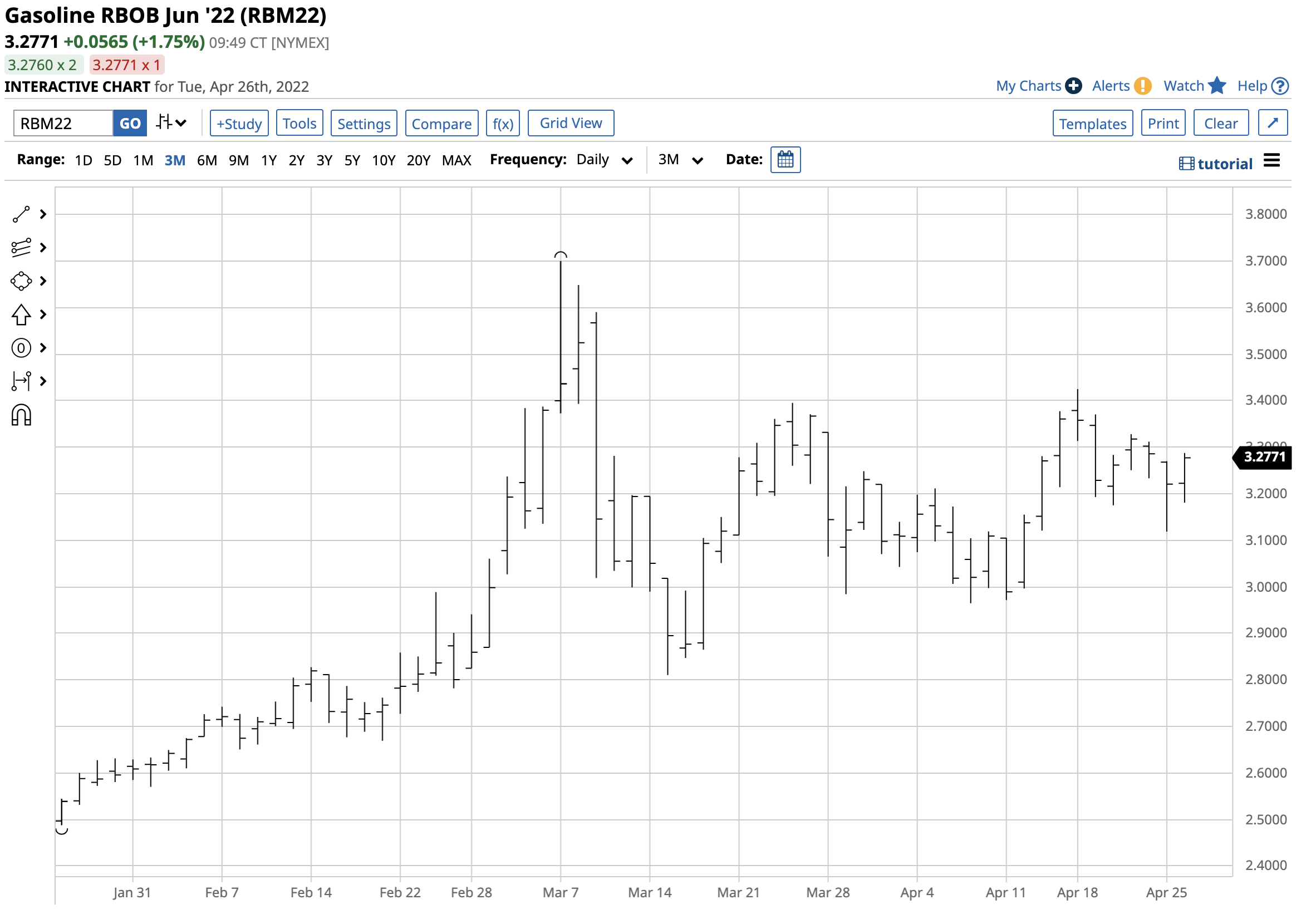Click the +Study button
This screenshot has height=924, width=1306.
(x=239, y=124)
